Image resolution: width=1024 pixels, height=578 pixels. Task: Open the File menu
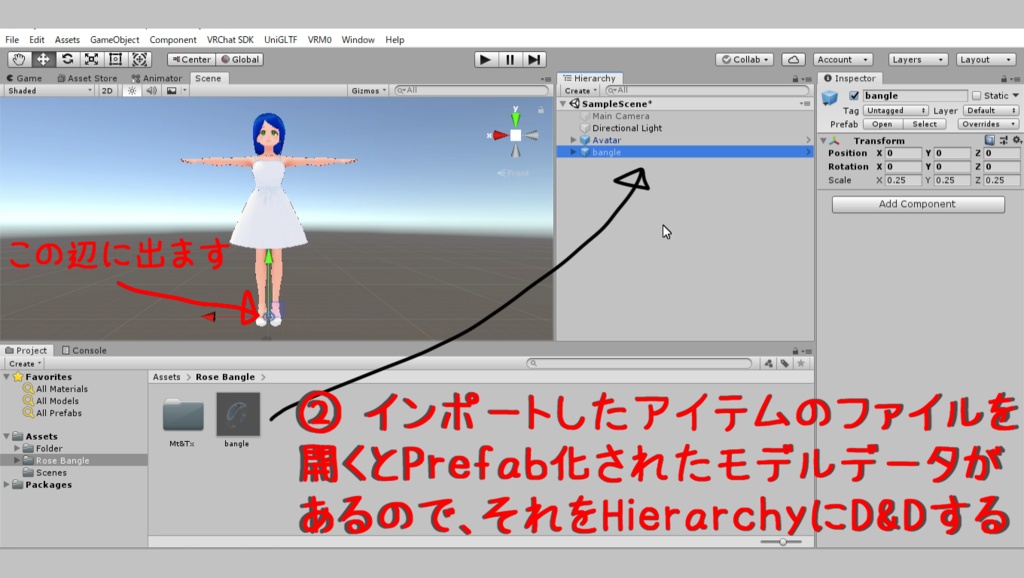tap(12, 40)
